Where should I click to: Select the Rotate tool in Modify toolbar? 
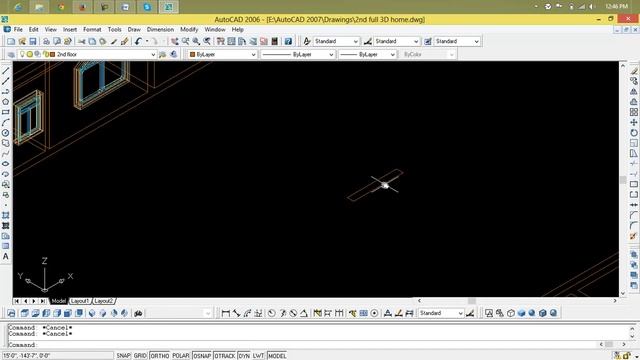coord(633,133)
